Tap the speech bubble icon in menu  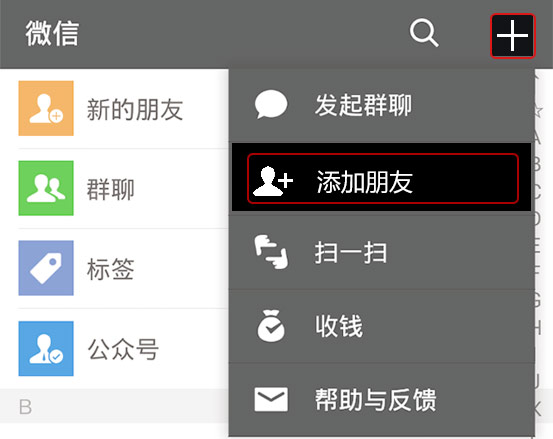(x=271, y=104)
